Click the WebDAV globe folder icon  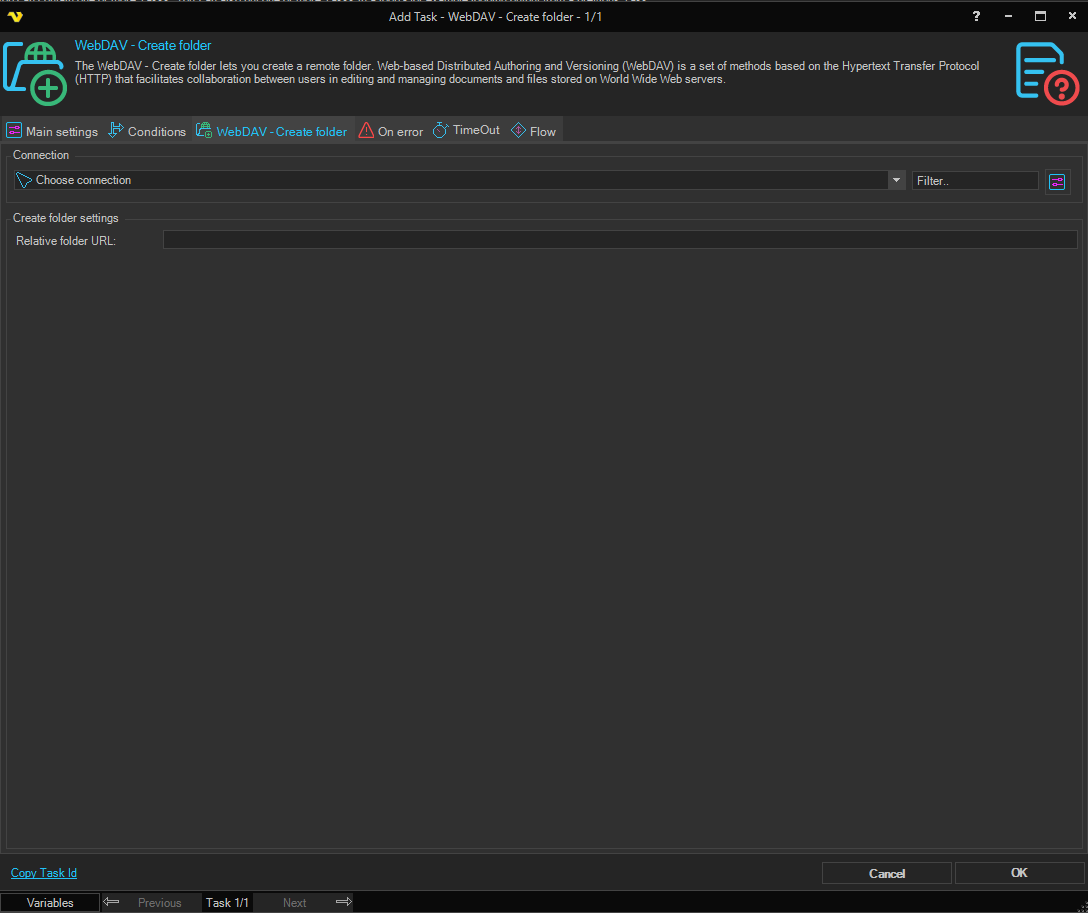[36, 73]
